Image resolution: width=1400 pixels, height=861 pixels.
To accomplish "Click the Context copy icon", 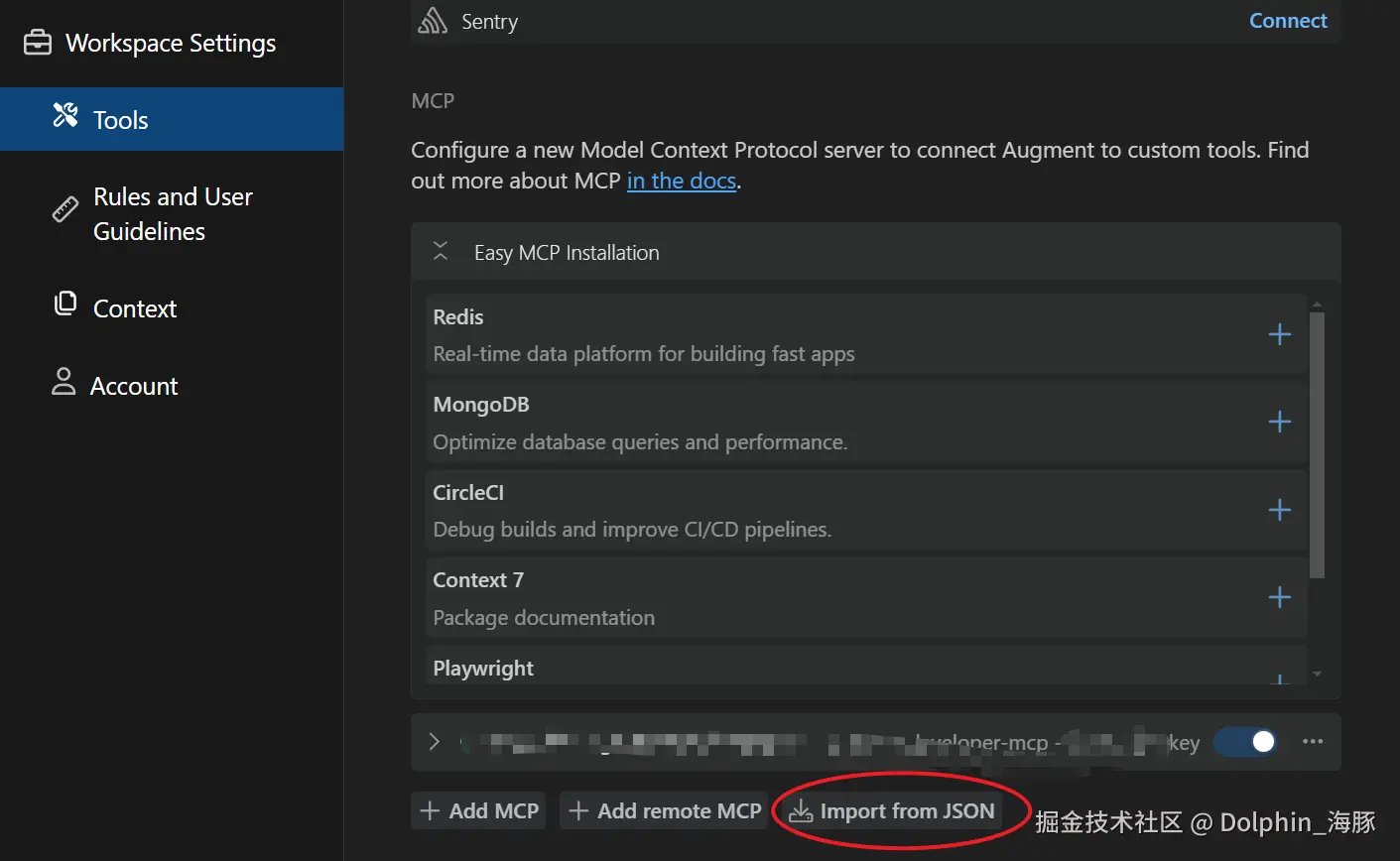I will pos(64,304).
